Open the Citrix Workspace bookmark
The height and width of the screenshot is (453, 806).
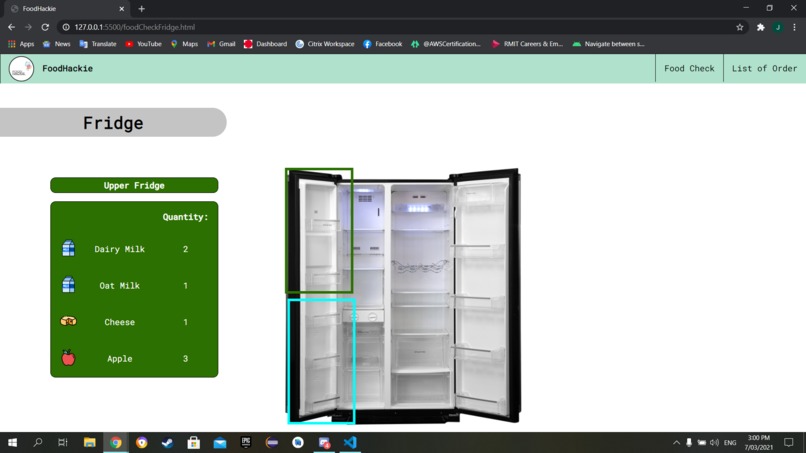(325, 44)
